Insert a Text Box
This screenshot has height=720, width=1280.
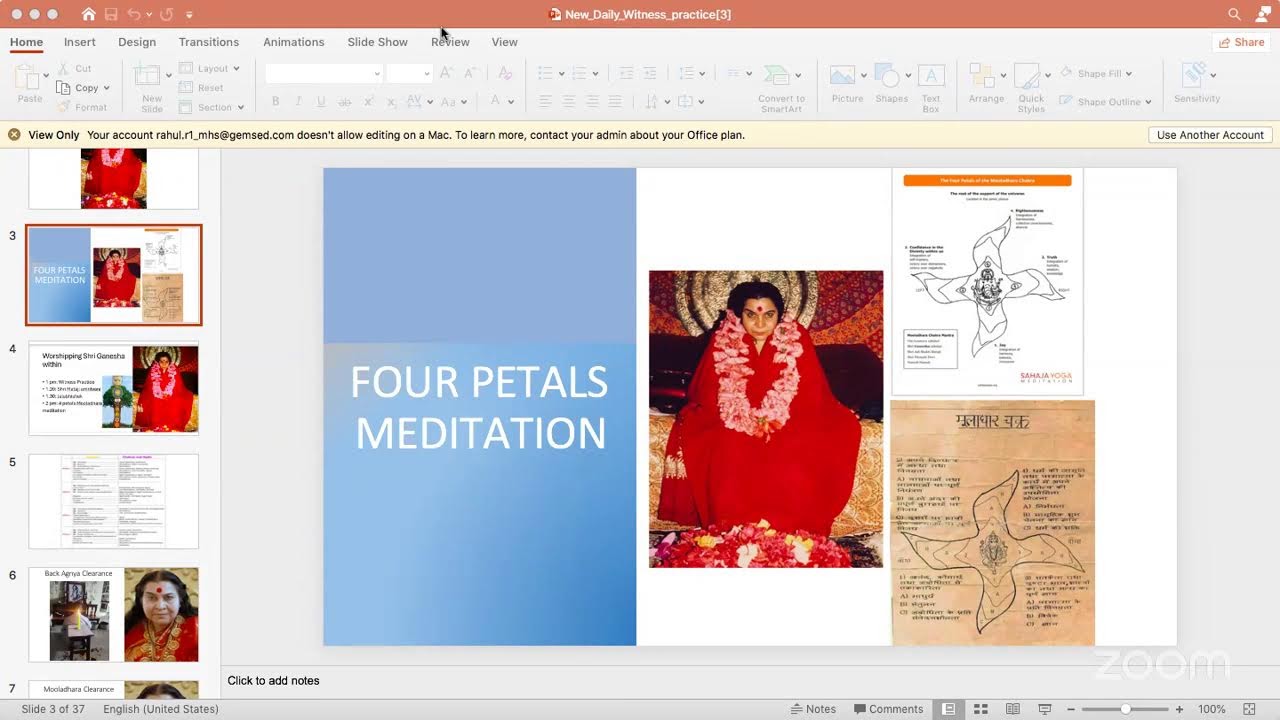coord(931,88)
